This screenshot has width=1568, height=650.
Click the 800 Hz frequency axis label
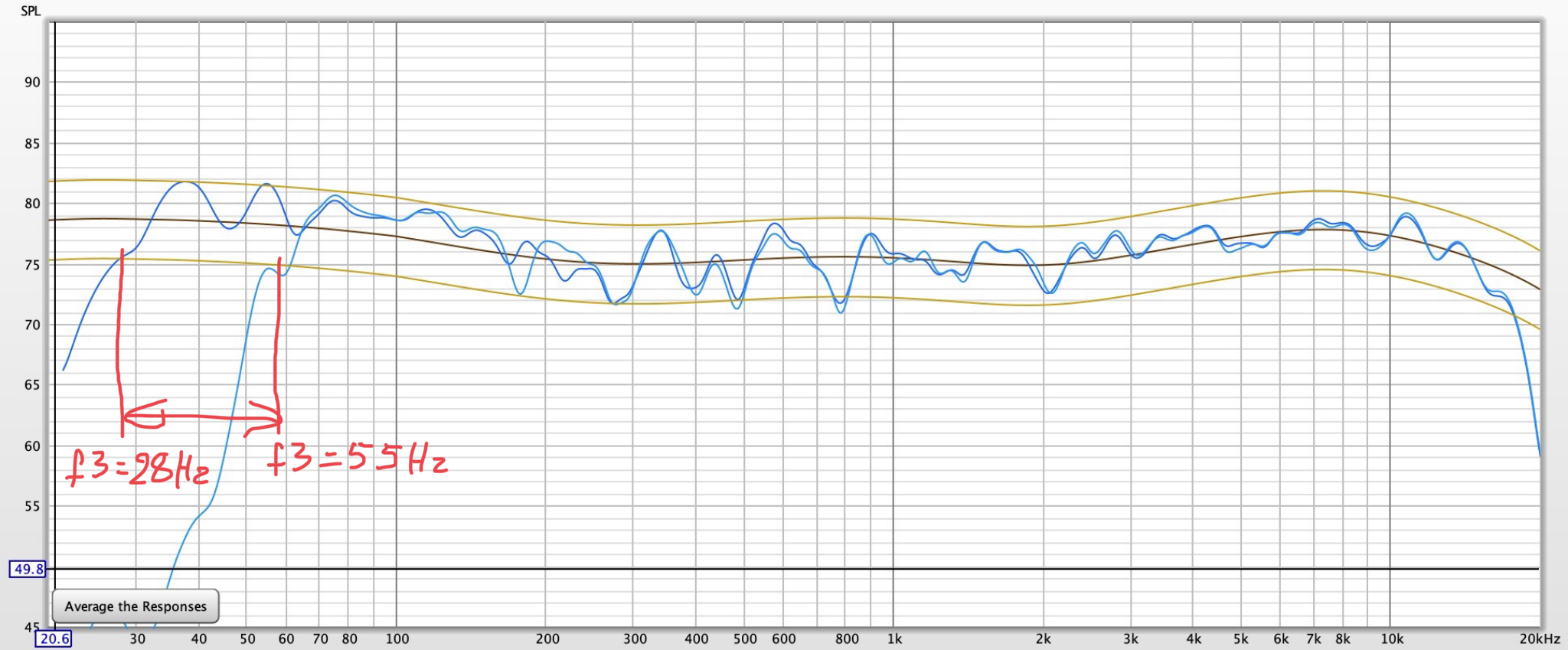847,639
